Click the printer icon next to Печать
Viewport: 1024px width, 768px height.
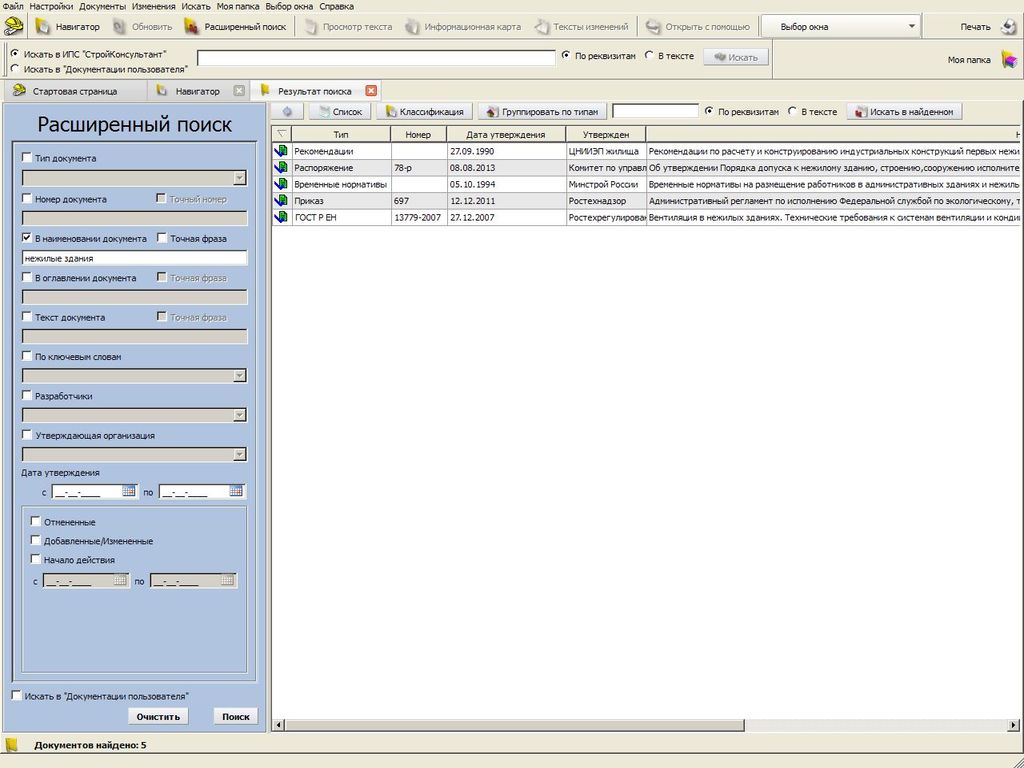pos(1009,27)
